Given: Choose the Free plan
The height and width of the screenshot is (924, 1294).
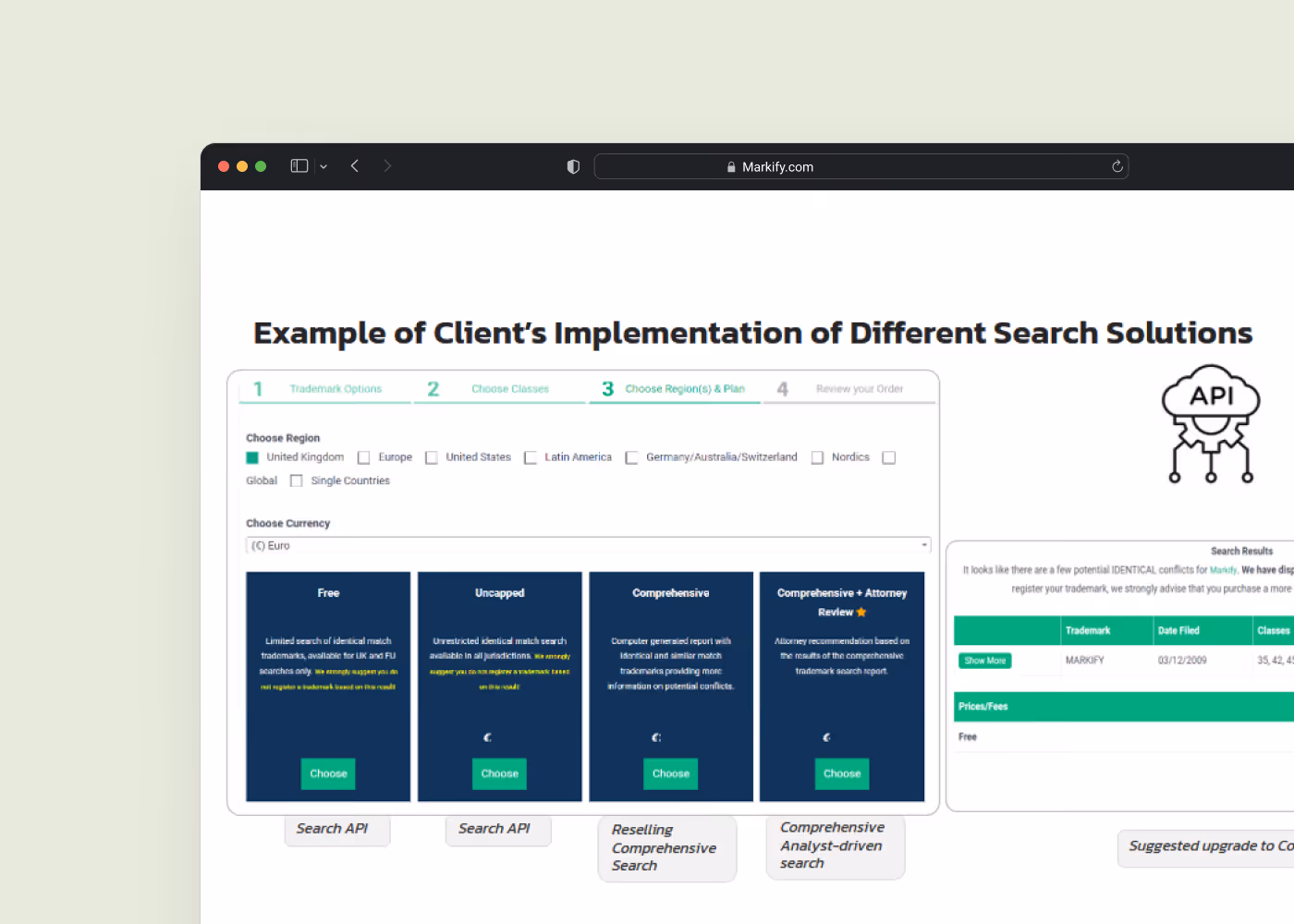Looking at the screenshot, I should tap(328, 773).
